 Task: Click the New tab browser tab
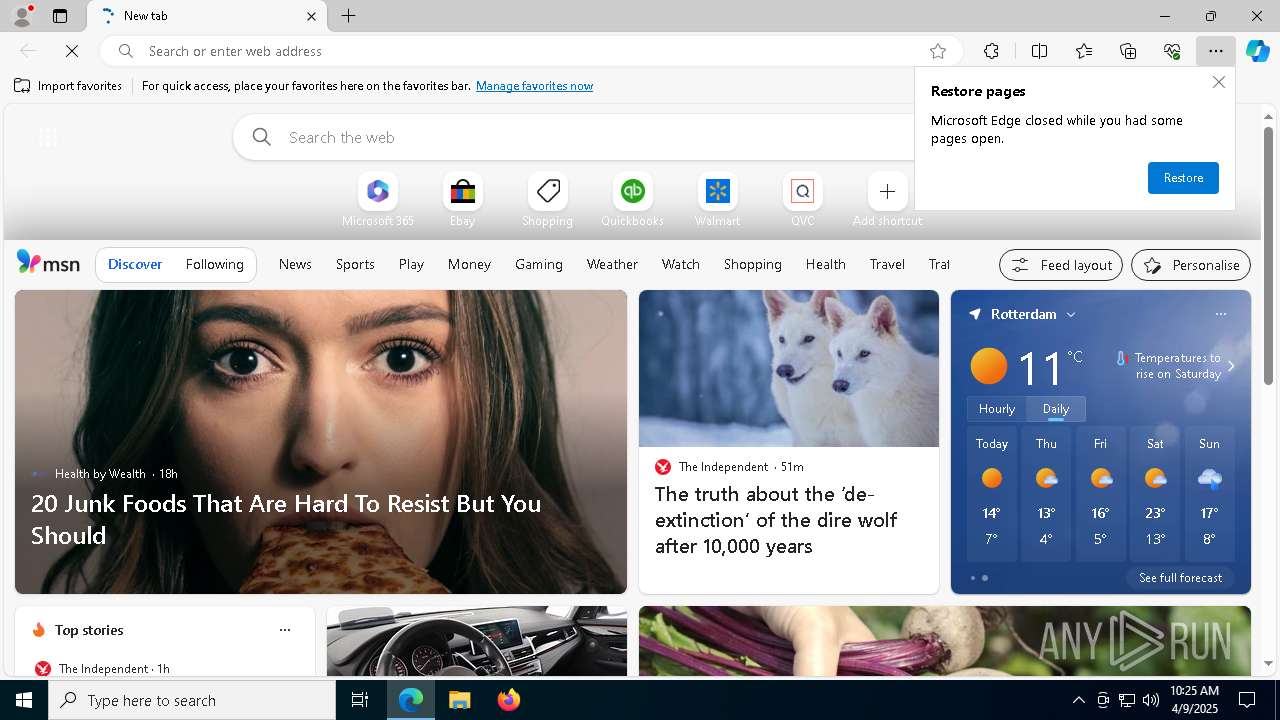pyautogui.click(x=207, y=16)
